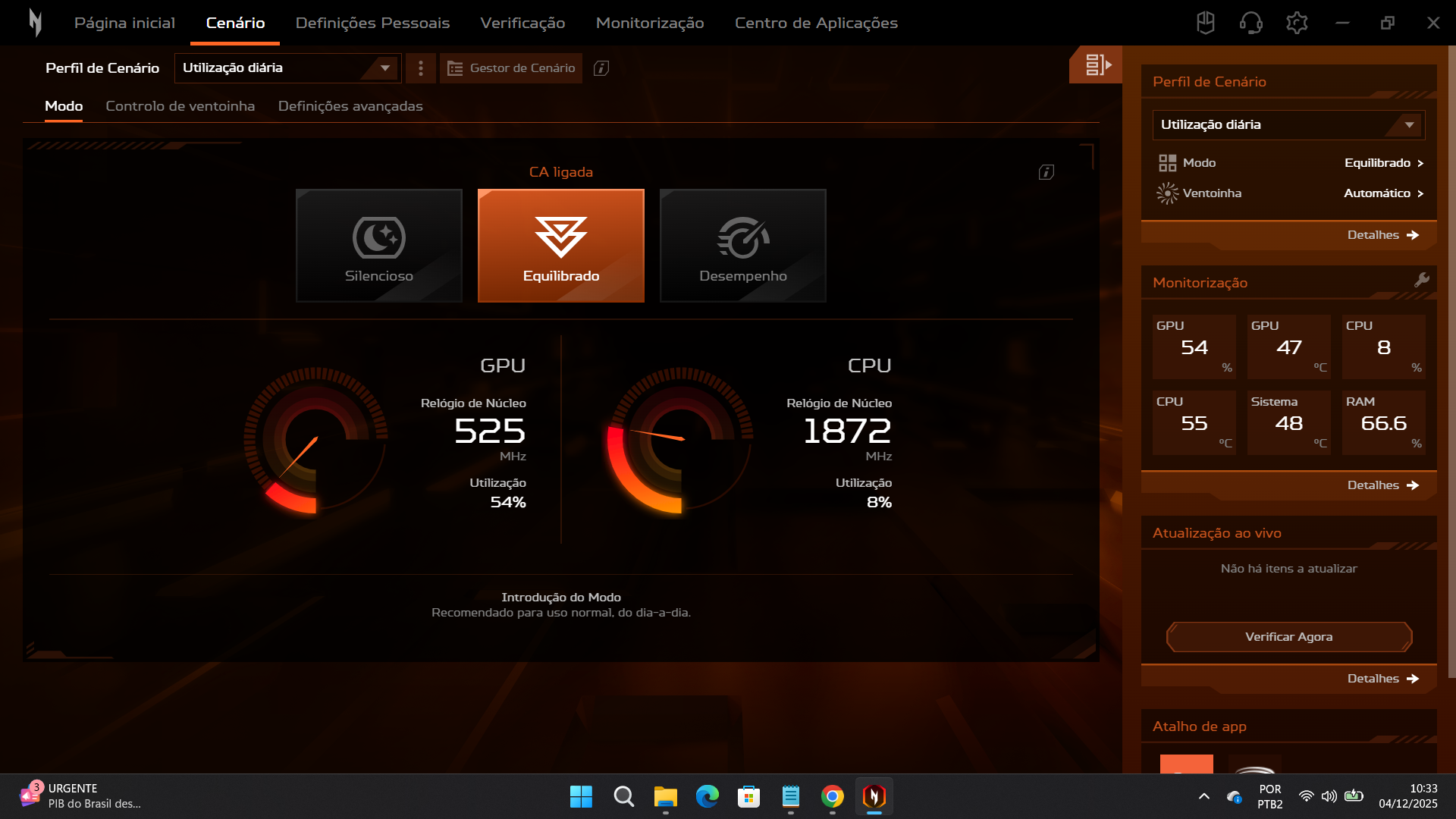Open Google Chrome from the taskbar
Screen dimensions: 1456x819
(832, 796)
